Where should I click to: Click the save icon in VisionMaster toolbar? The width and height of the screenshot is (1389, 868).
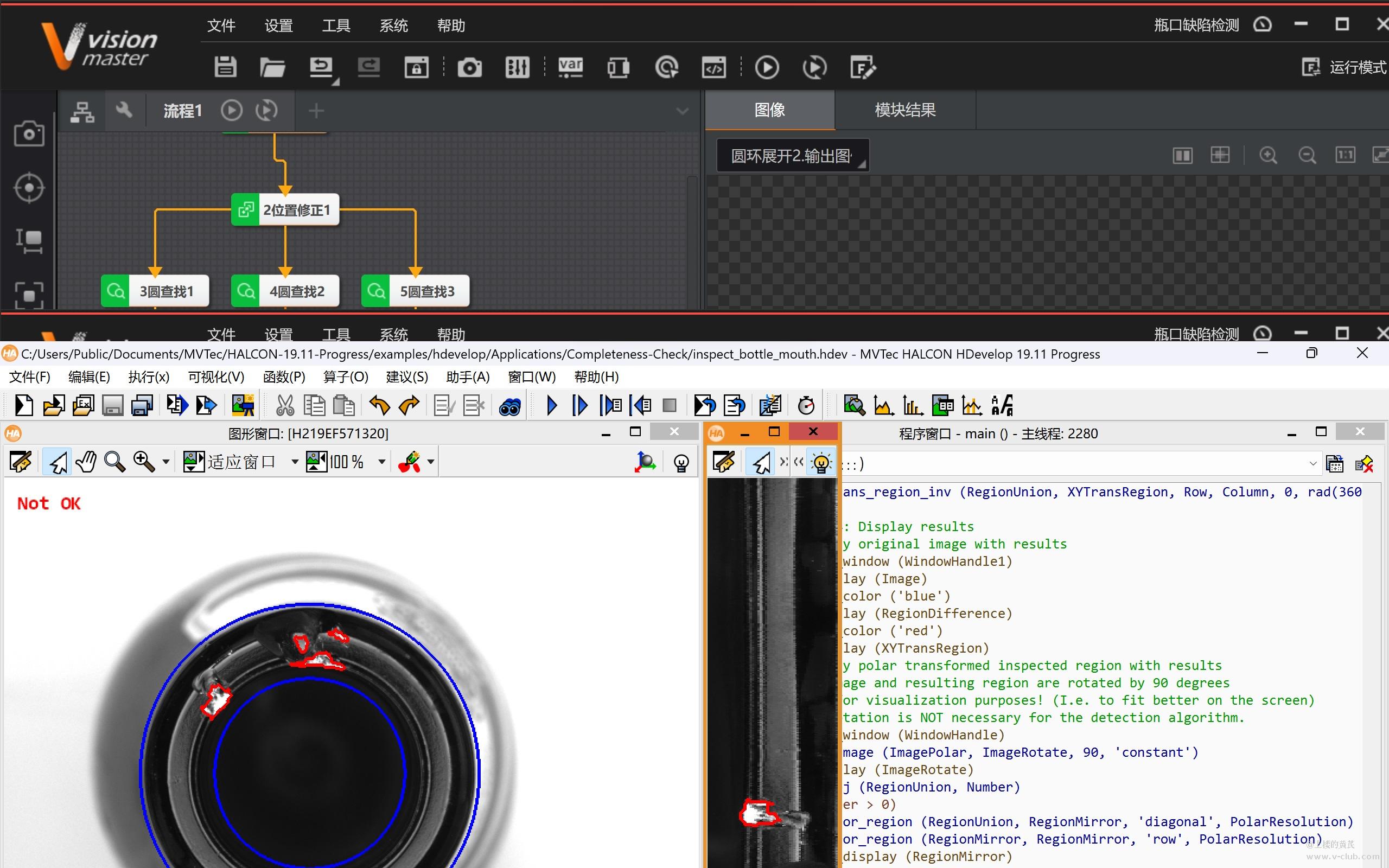[x=225, y=67]
